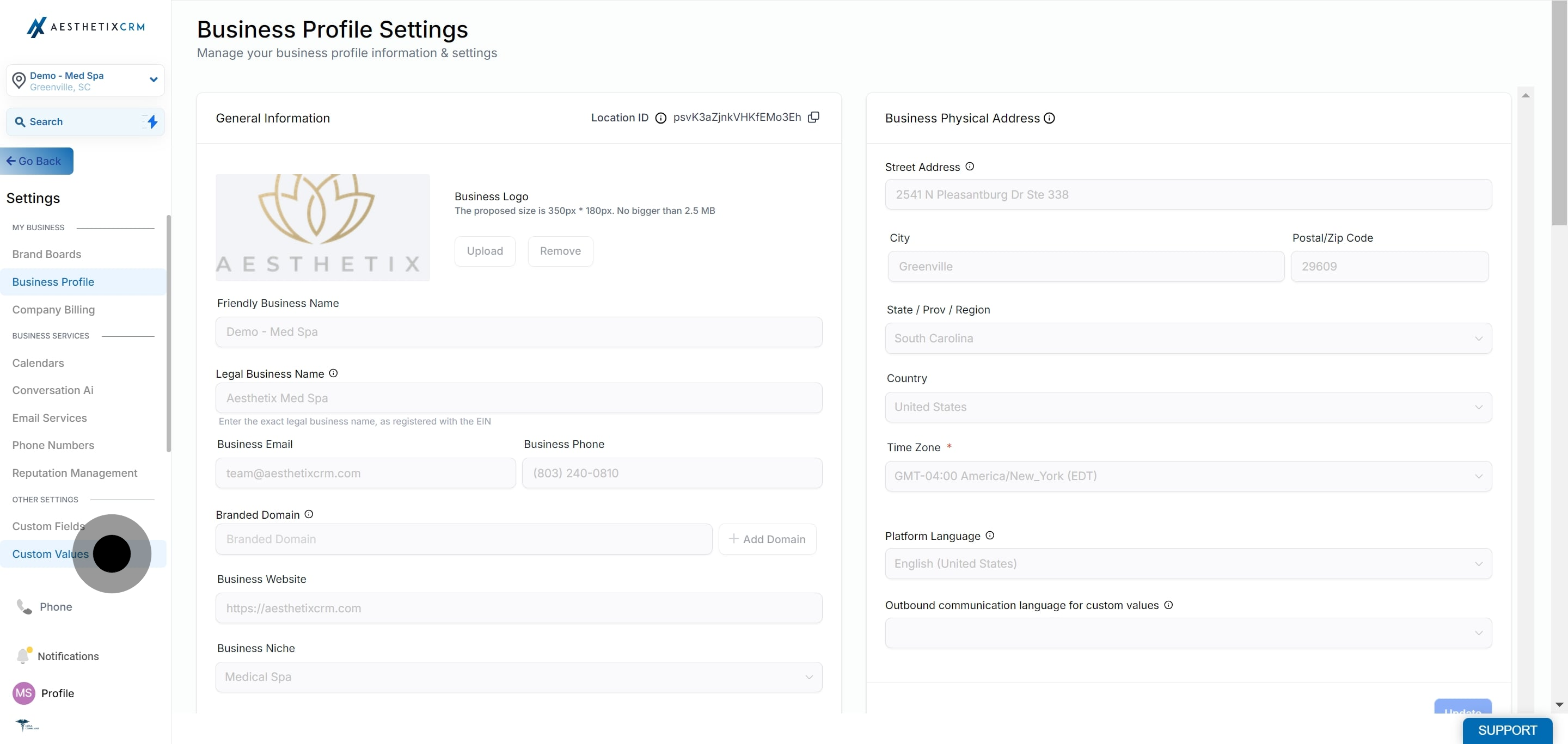The width and height of the screenshot is (1568, 744).
Task: Click the info icon next to Street Address
Action: pos(969,166)
